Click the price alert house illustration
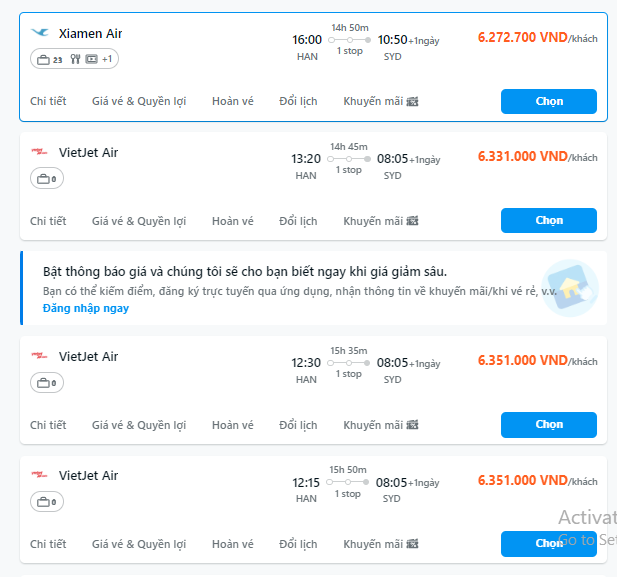The height and width of the screenshot is (577, 617). [x=570, y=288]
